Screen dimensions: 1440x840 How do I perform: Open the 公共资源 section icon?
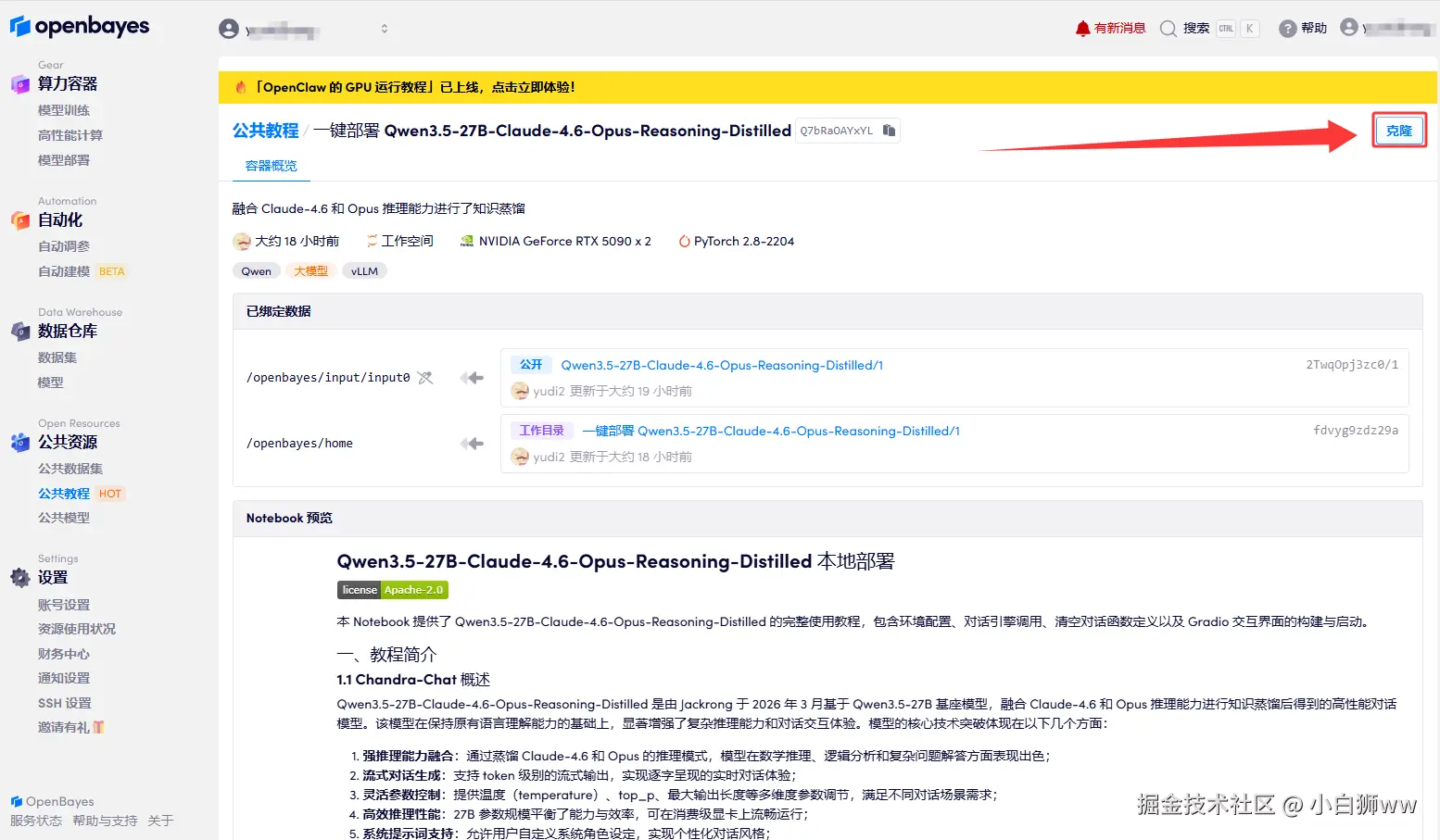20,443
